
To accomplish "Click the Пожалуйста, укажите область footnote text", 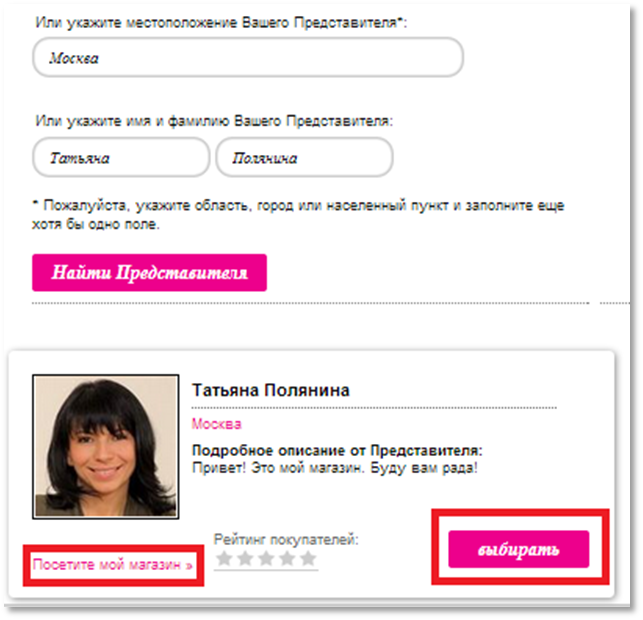I will (298, 214).
